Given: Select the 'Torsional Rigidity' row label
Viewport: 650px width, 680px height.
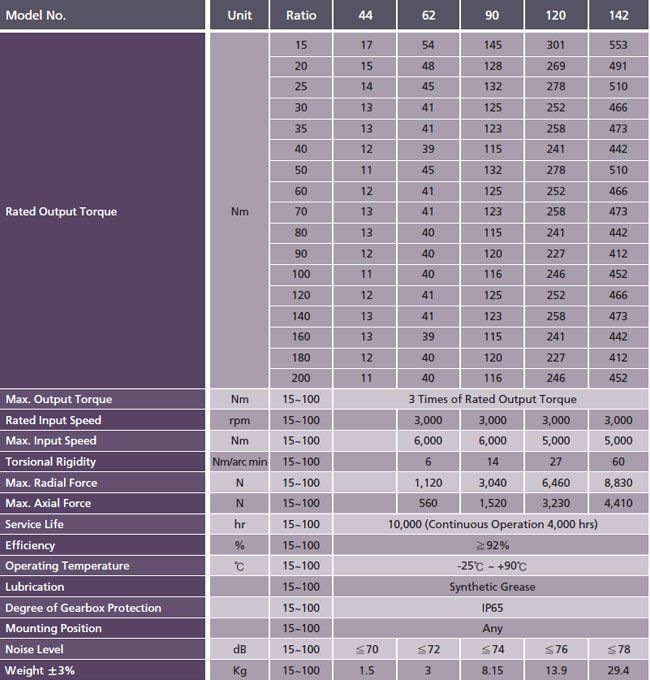Looking at the screenshot, I should tap(102, 462).
